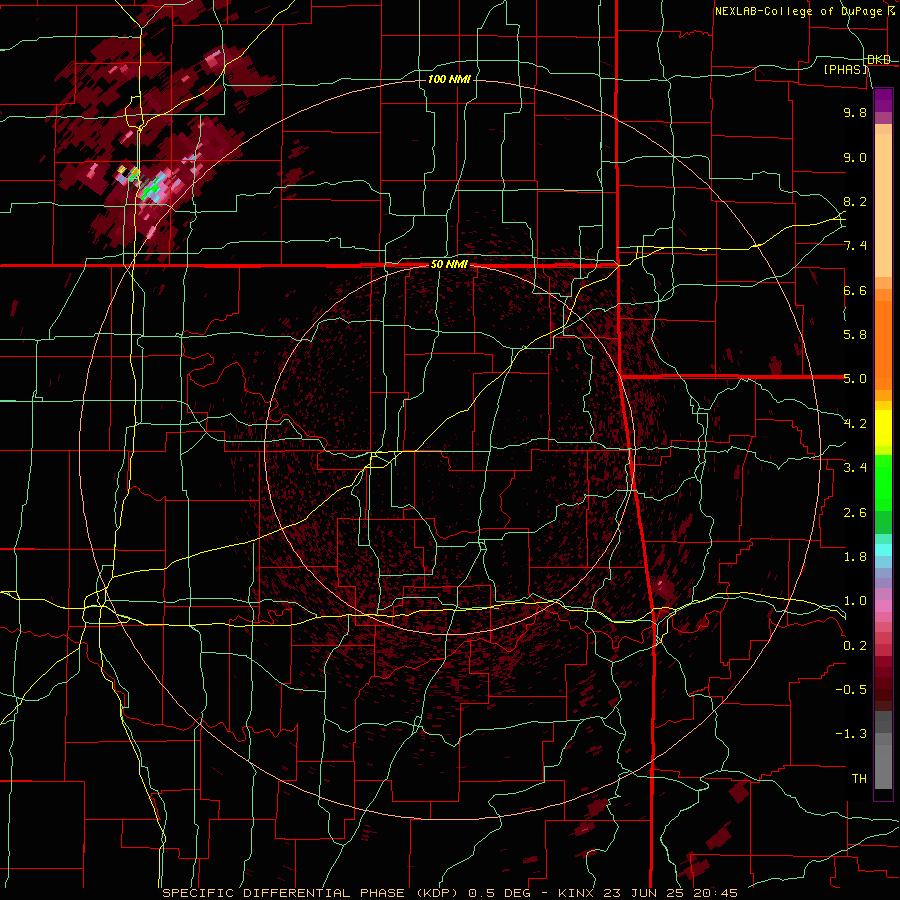This screenshot has width=900, height=900.
Task: Click the purple band atop the color bar
Action: click(883, 100)
